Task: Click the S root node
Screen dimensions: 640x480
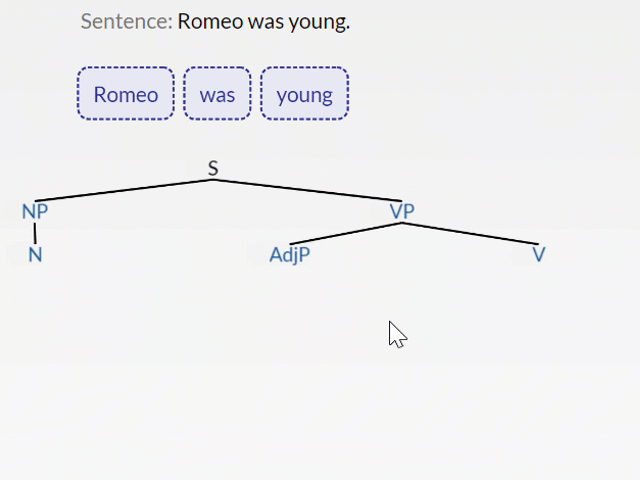Action: click(x=213, y=168)
